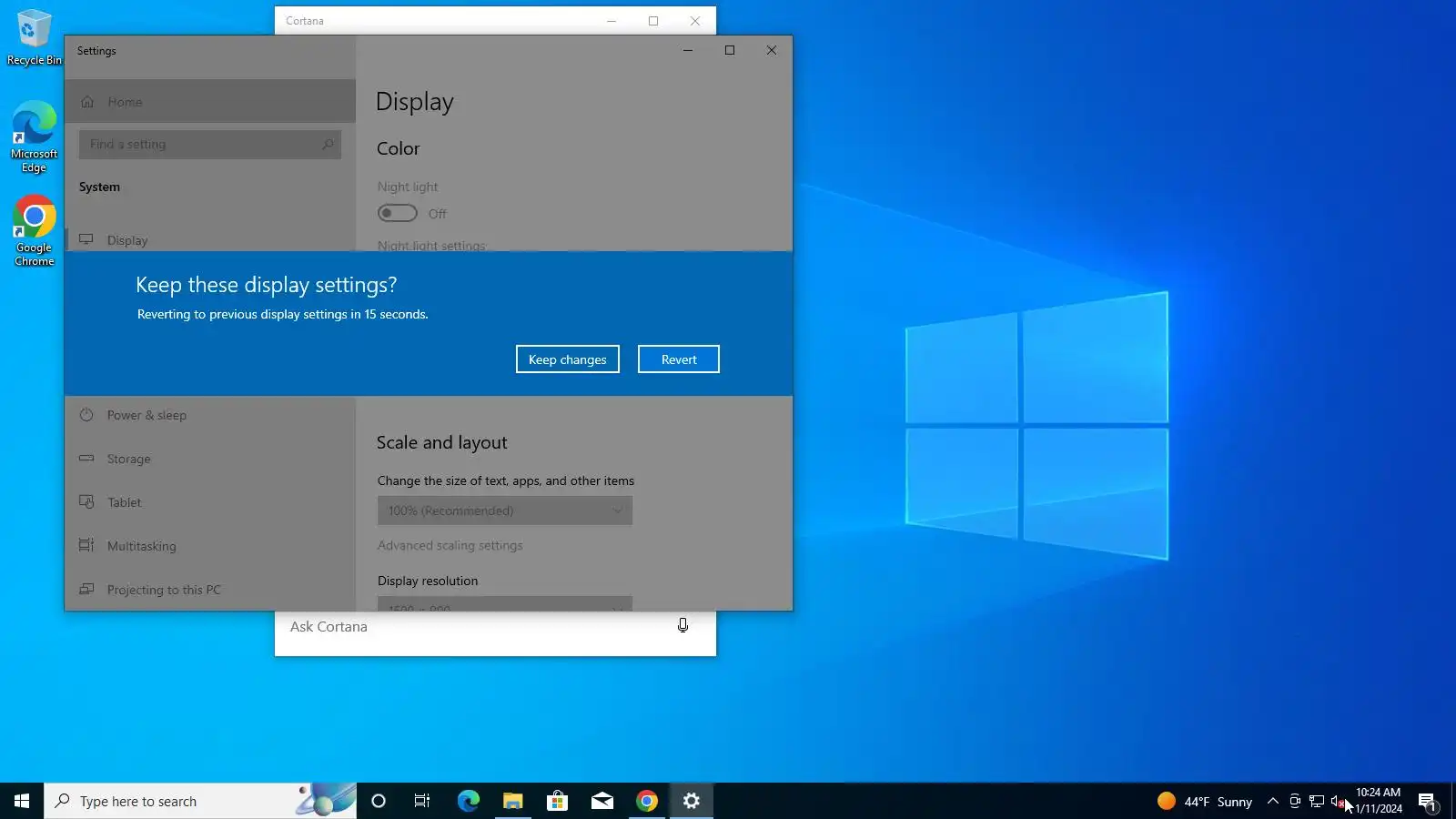Expand the Display resolution dropdown
This screenshot has width=1456, height=819.
[x=505, y=604]
